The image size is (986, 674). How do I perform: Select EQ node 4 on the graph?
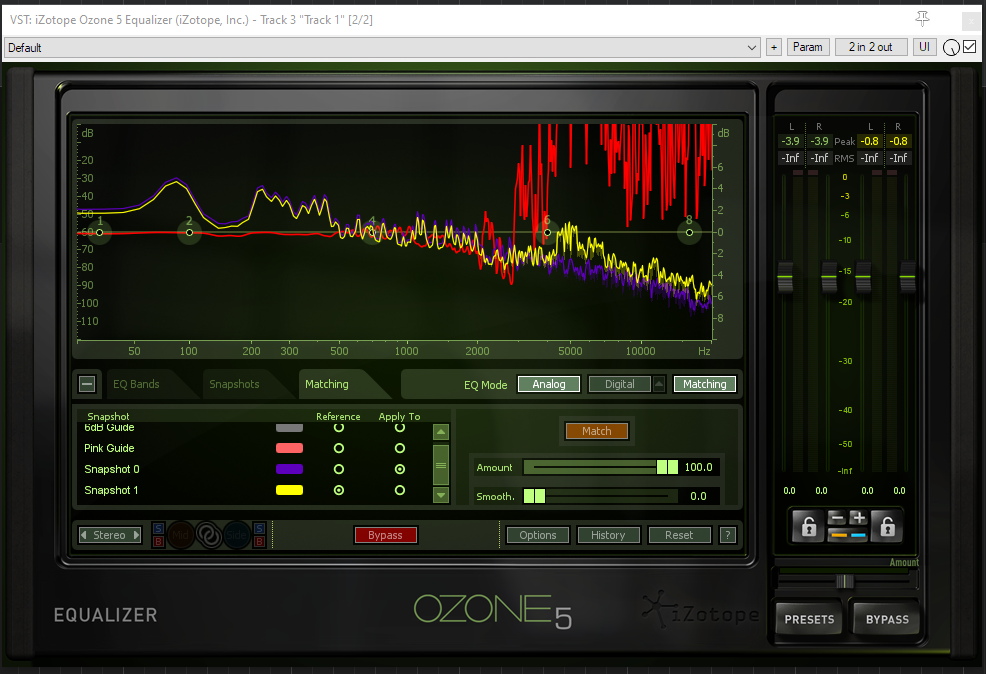coord(372,231)
